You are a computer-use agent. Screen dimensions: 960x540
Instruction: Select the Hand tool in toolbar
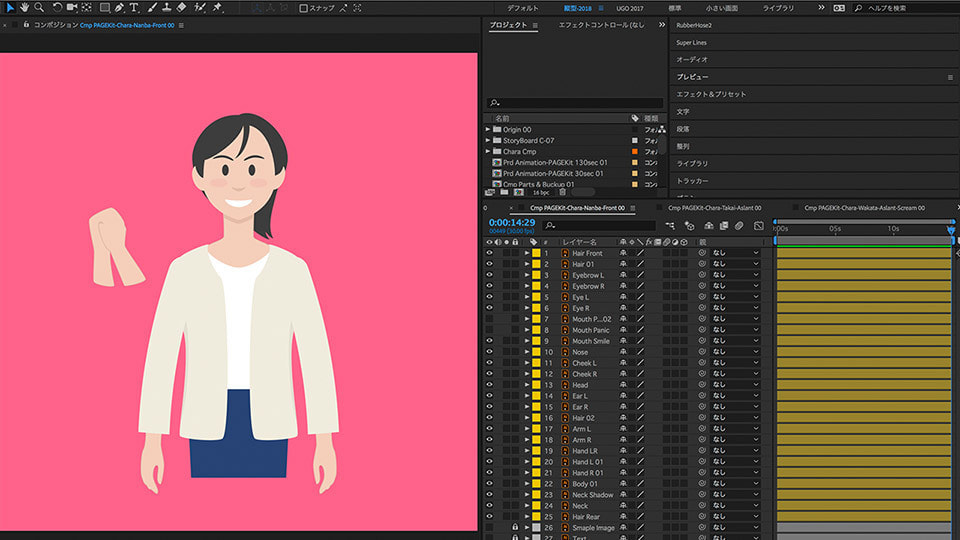click(x=23, y=8)
